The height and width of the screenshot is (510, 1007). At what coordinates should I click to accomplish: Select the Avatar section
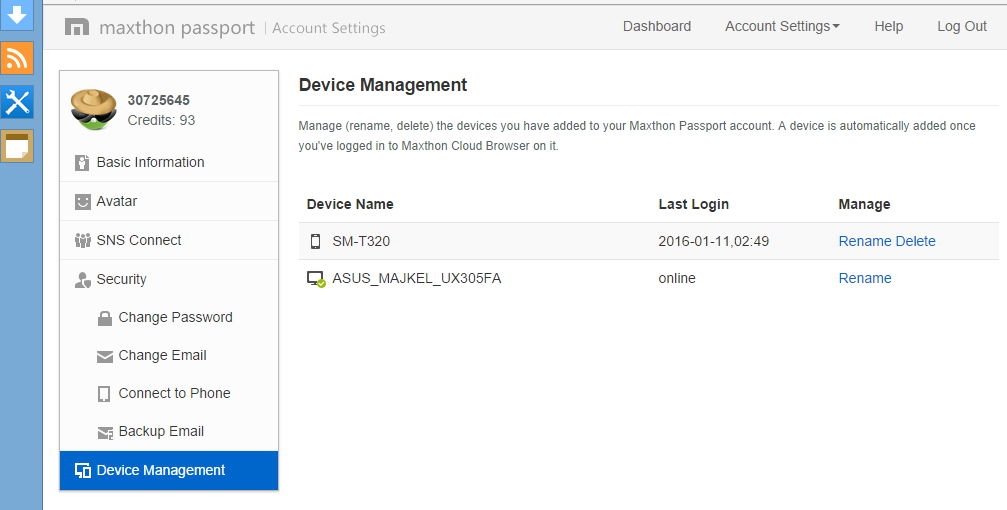pos(117,201)
